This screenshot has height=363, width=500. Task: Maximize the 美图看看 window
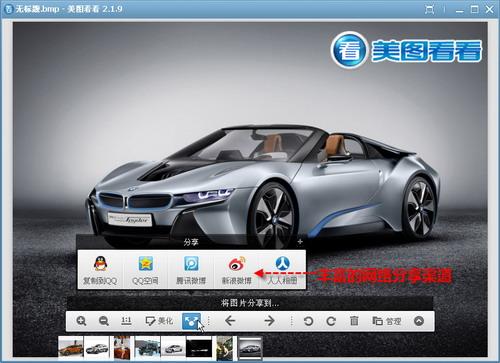(474, 9)
